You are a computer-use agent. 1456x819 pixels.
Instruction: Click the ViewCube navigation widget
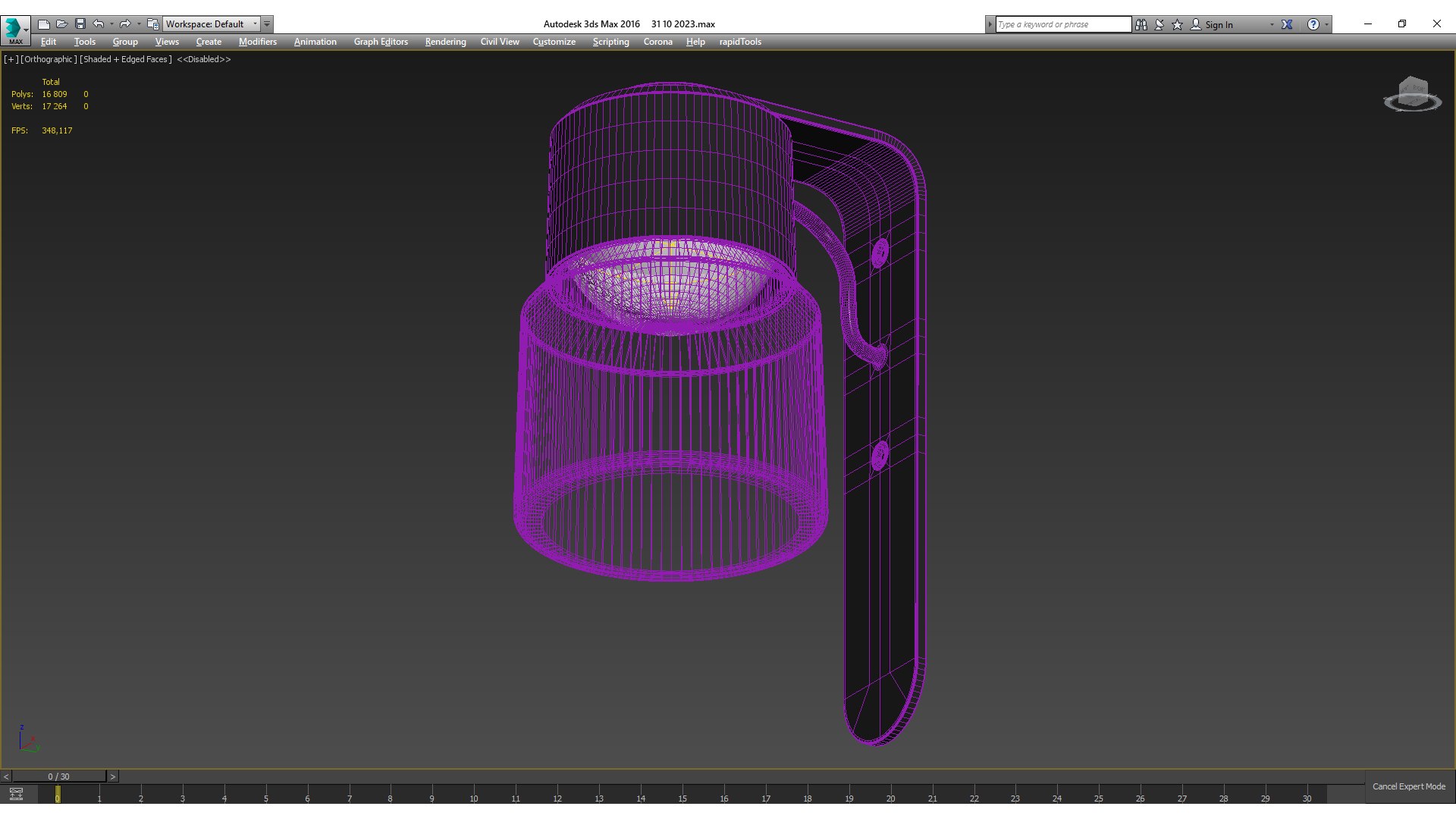1412,94
